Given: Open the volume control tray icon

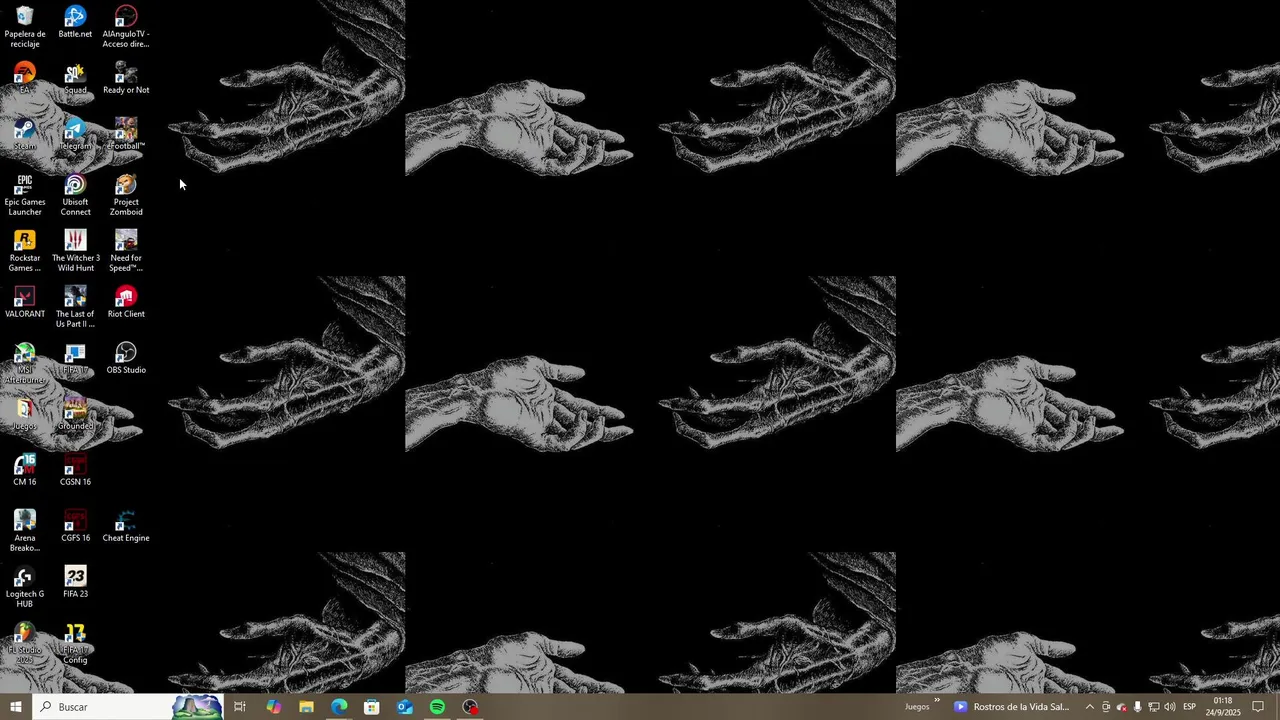Looking at the screenshot, I should (1170, 707).
